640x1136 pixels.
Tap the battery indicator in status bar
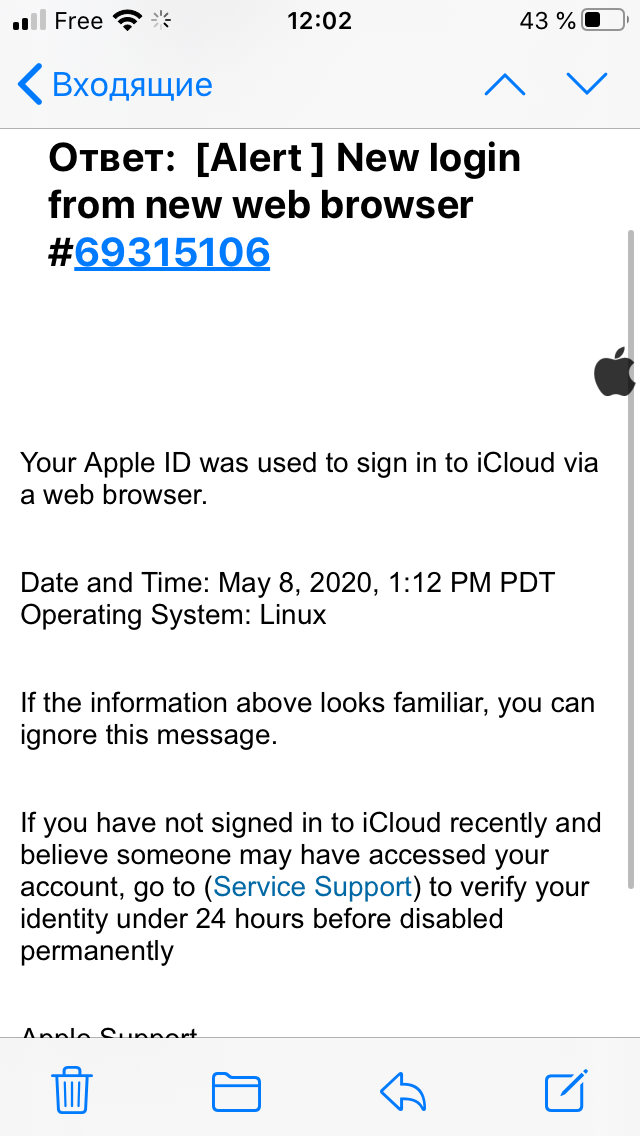pyautogui.click(x=605, y=21)
